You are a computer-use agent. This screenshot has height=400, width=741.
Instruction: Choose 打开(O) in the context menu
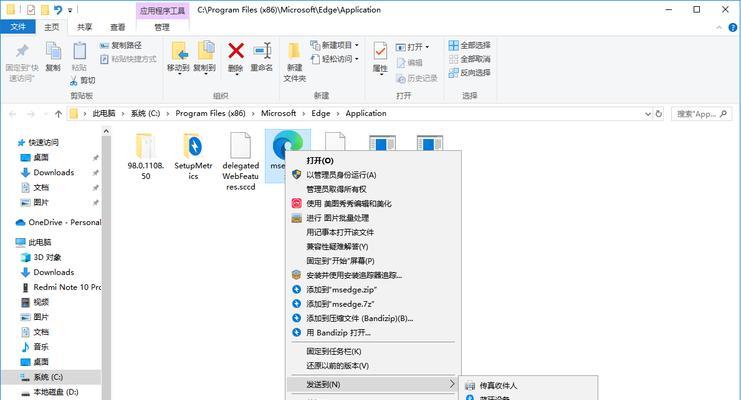pyautogui.click(x=371, y=161)
